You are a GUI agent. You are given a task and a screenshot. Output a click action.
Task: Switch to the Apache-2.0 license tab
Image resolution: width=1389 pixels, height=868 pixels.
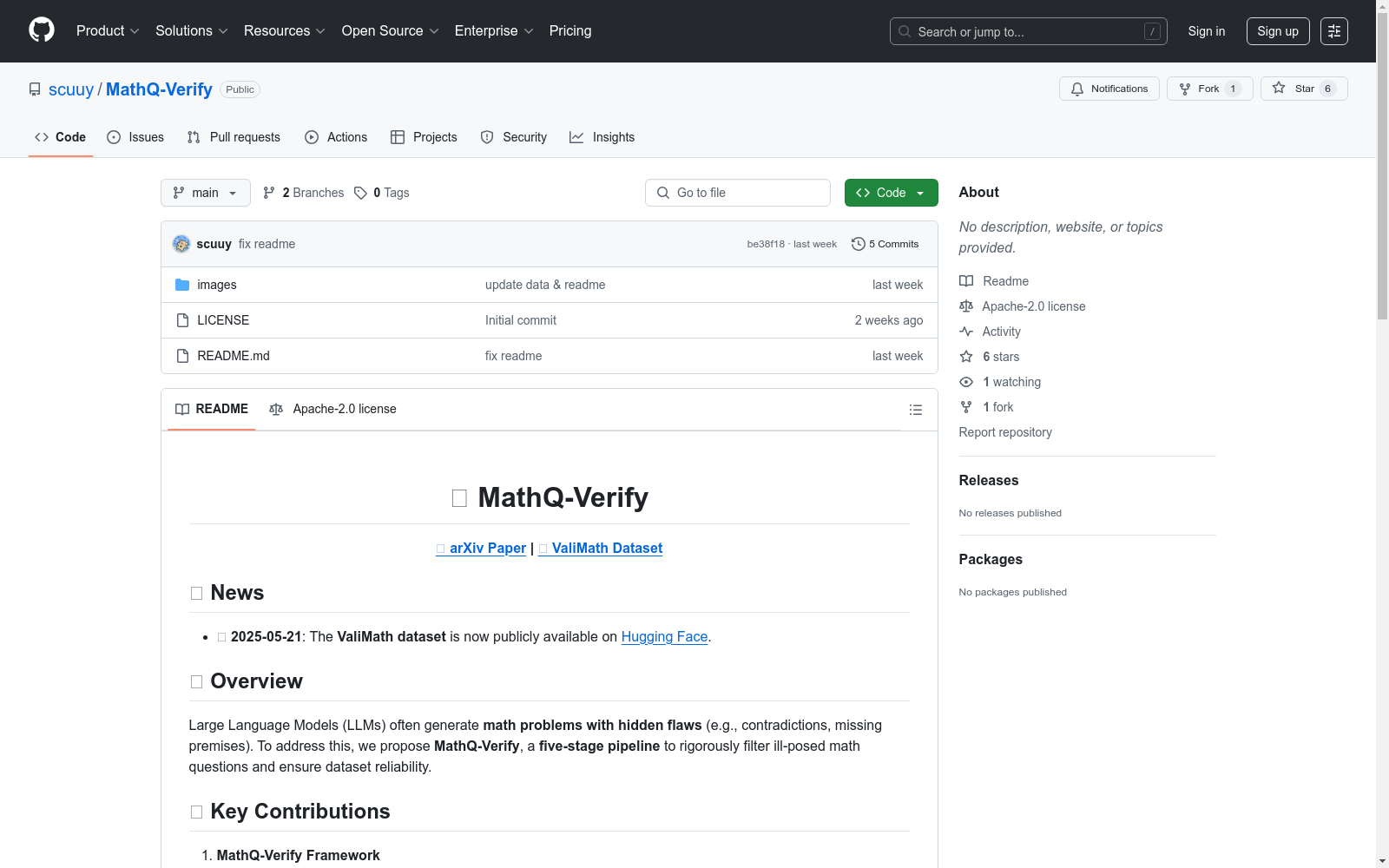pyautogui.click(x=332, y=409)
